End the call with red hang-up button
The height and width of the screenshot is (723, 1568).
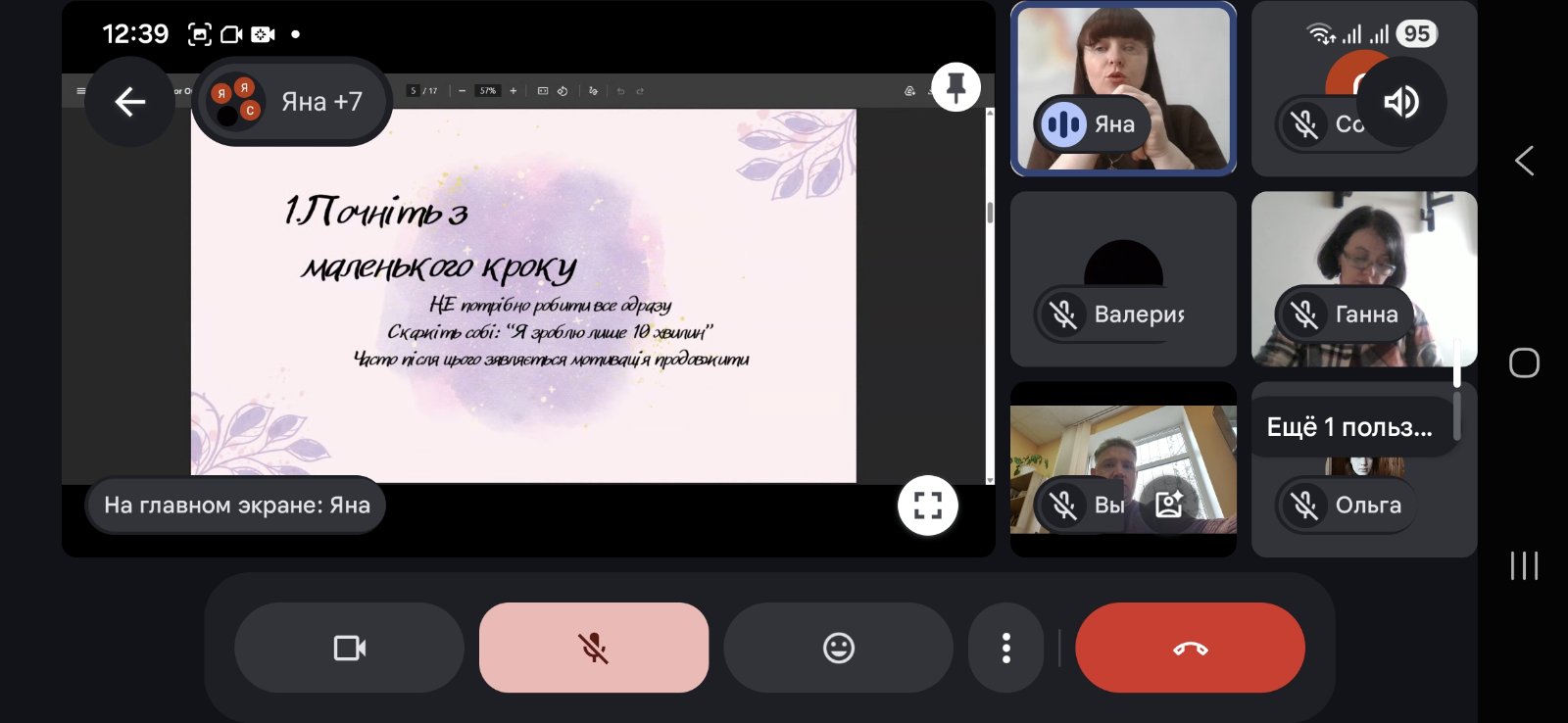pyautogui.click(x=1190, y=648)
